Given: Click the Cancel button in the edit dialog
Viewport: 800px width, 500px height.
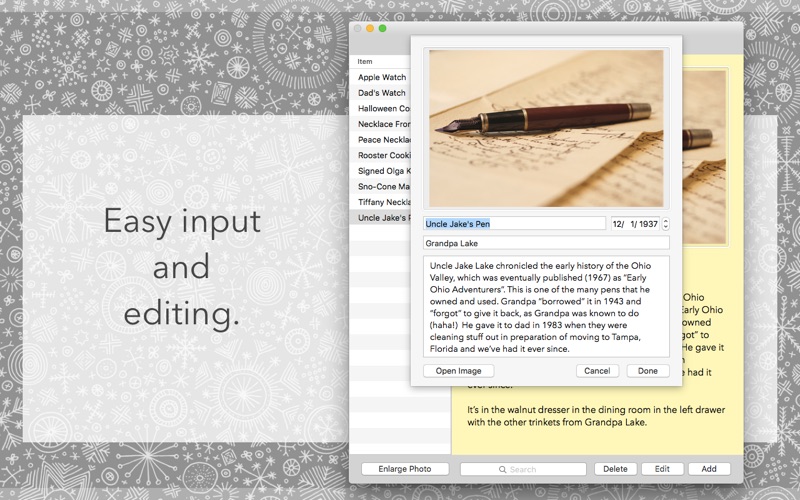Looking at the screenshot, I should [597, 371].
